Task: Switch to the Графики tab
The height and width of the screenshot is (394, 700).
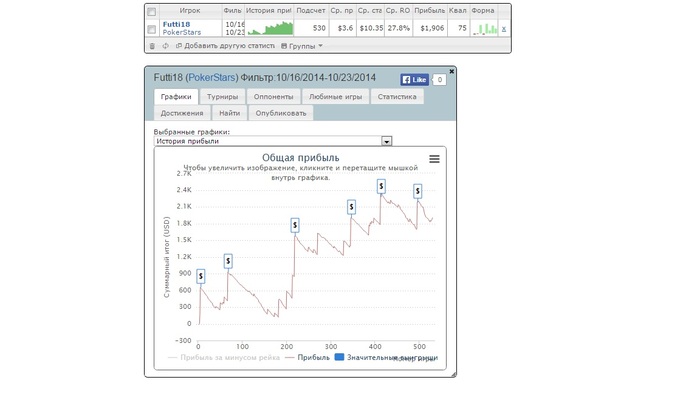Action: click(x=176, y=96)
